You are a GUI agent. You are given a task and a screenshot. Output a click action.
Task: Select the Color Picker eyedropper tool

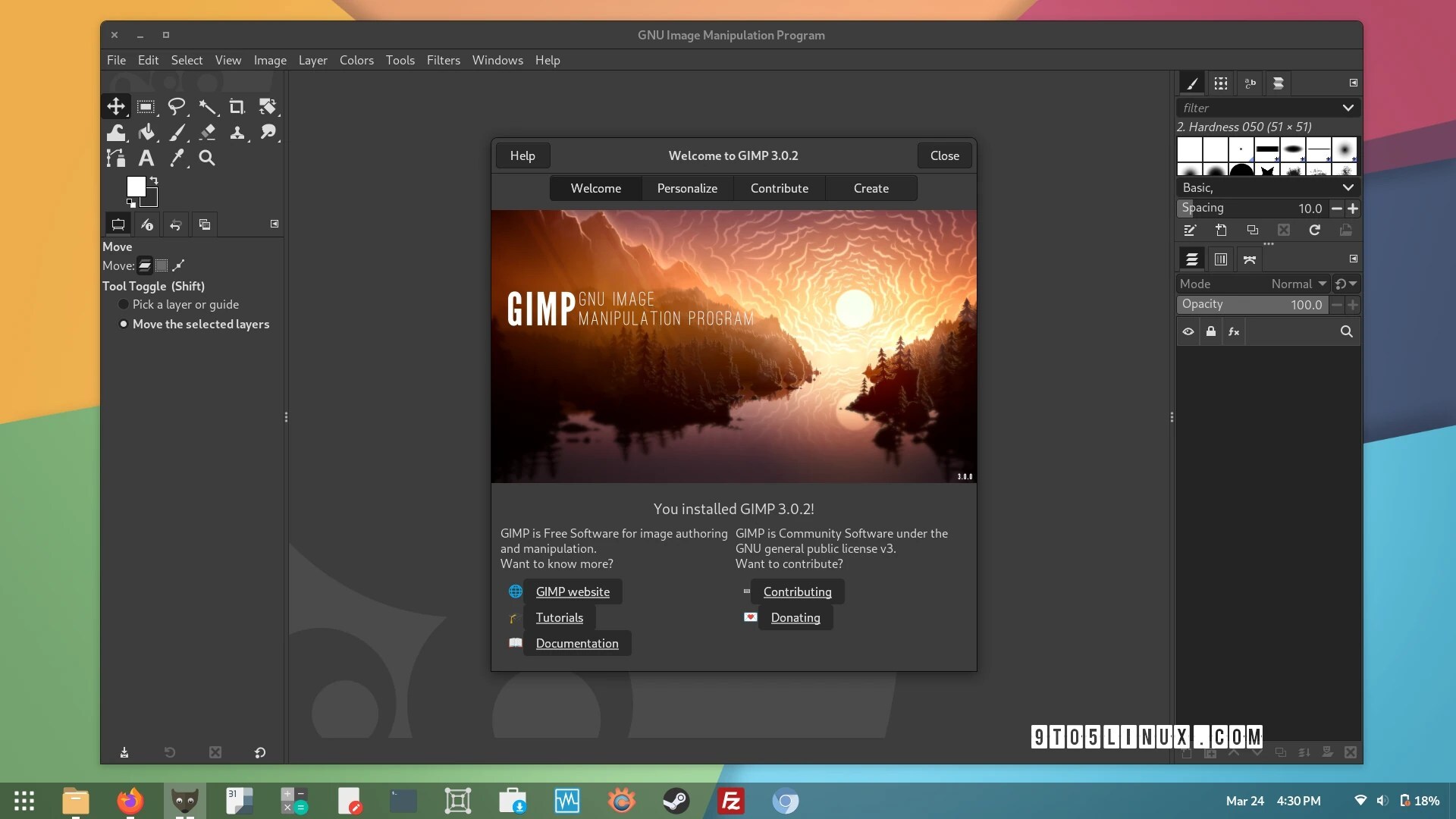coord(176,158)
